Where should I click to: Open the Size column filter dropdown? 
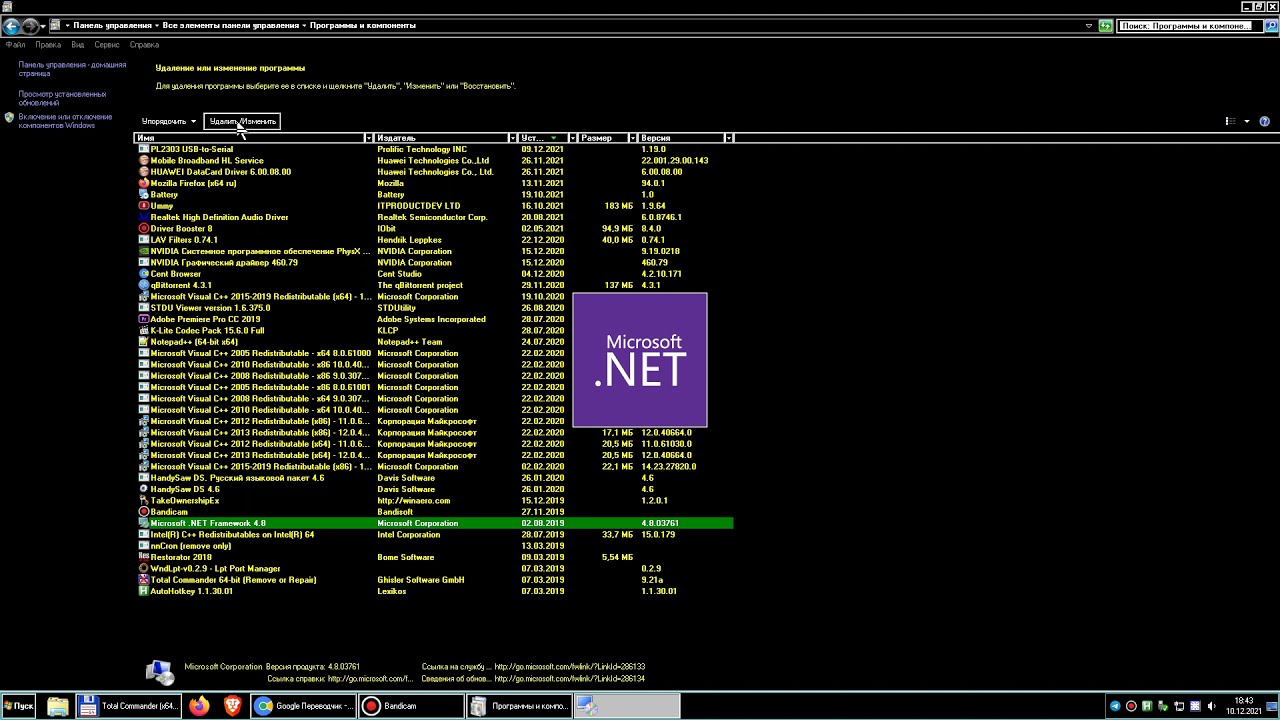[632, 138]
